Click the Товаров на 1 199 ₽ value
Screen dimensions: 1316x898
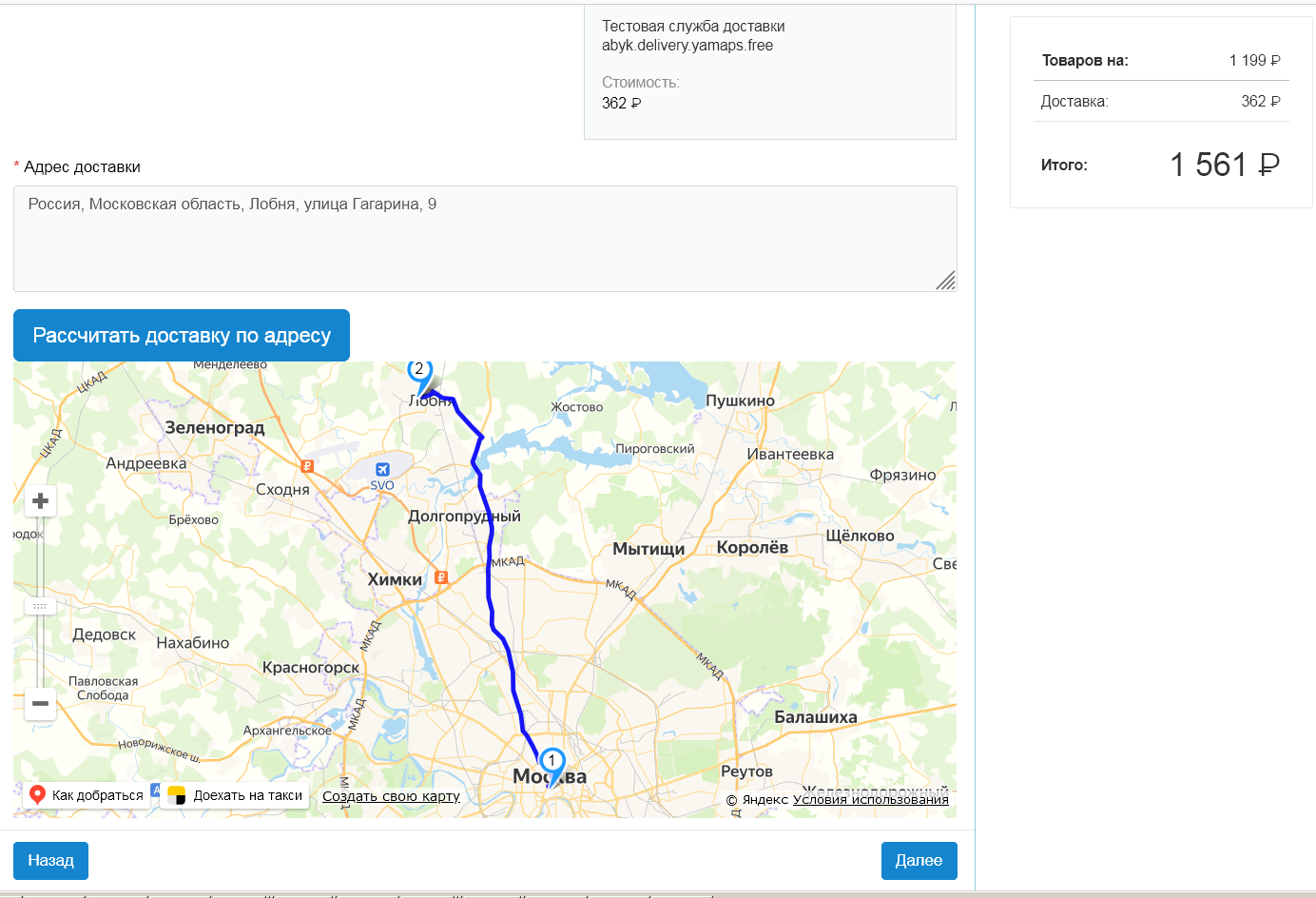coord(1255,60)
